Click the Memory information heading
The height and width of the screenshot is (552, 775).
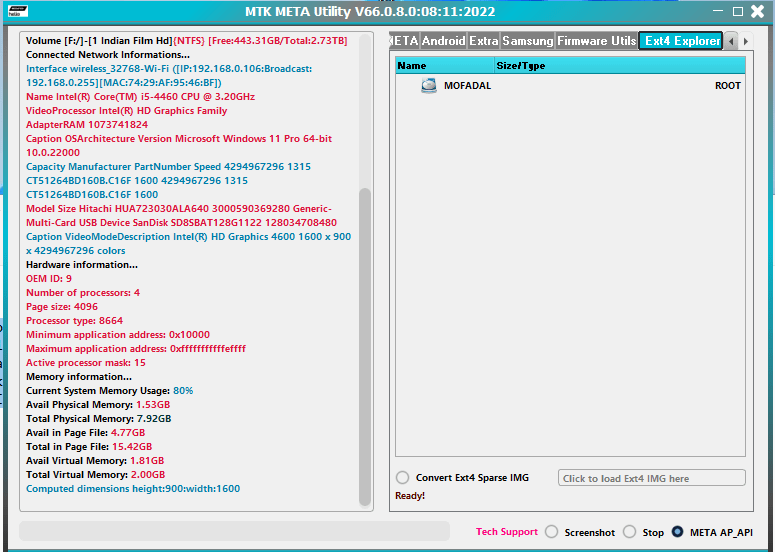(x=79, y=377)
